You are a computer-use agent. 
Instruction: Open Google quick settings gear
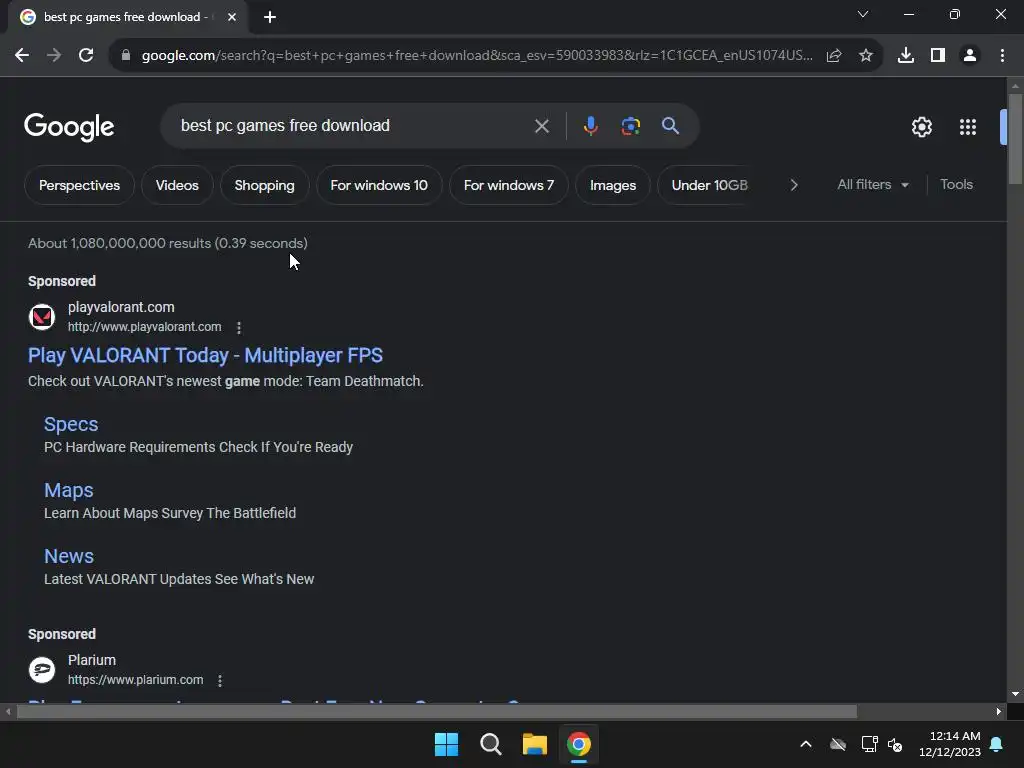(x=921, y=127)
